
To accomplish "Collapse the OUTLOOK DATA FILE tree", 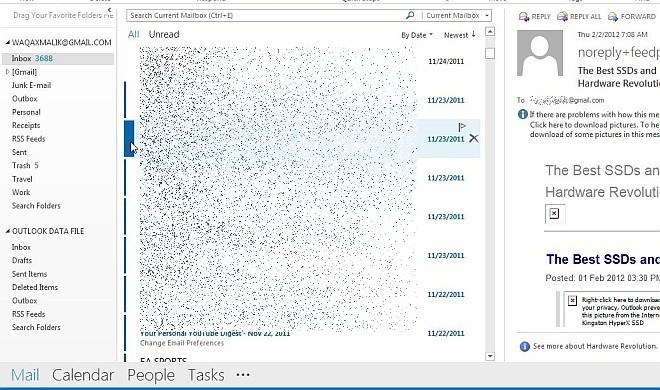I will (8, 231).
